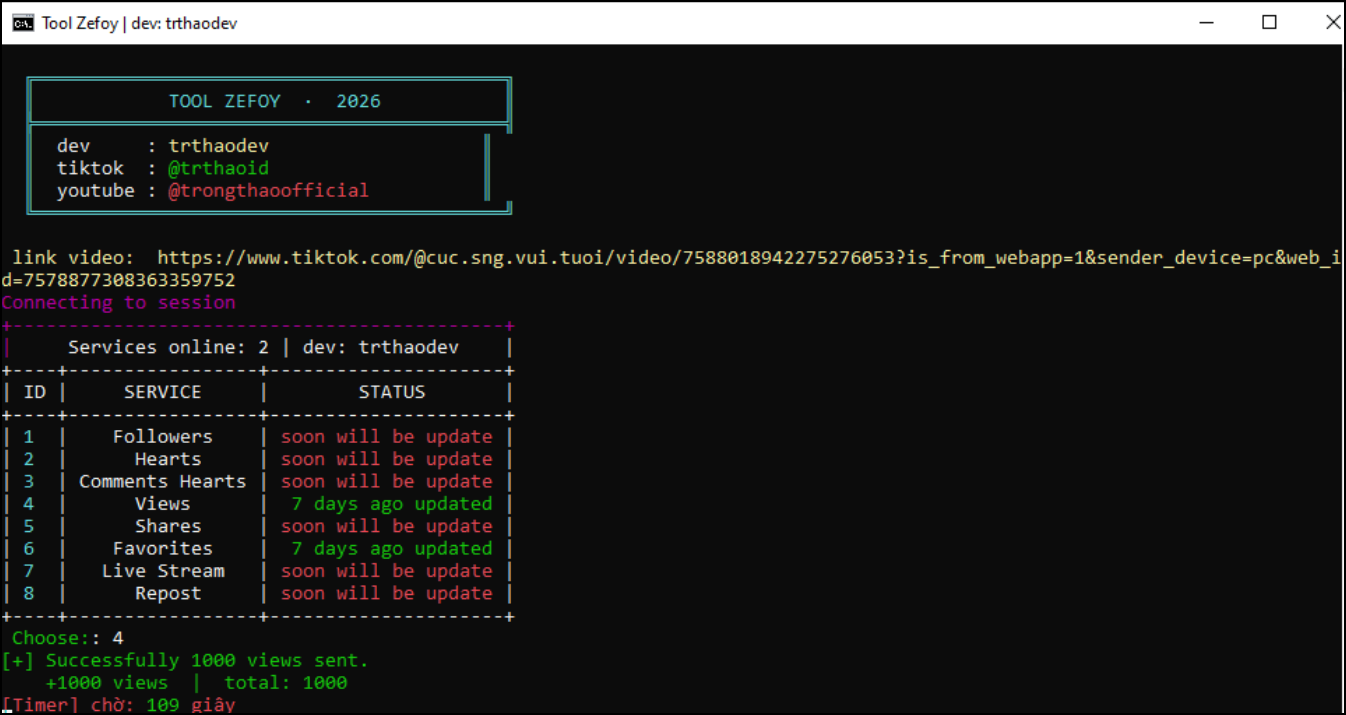
Task: Click the Favorites service entry
Action: click(162, 548)
